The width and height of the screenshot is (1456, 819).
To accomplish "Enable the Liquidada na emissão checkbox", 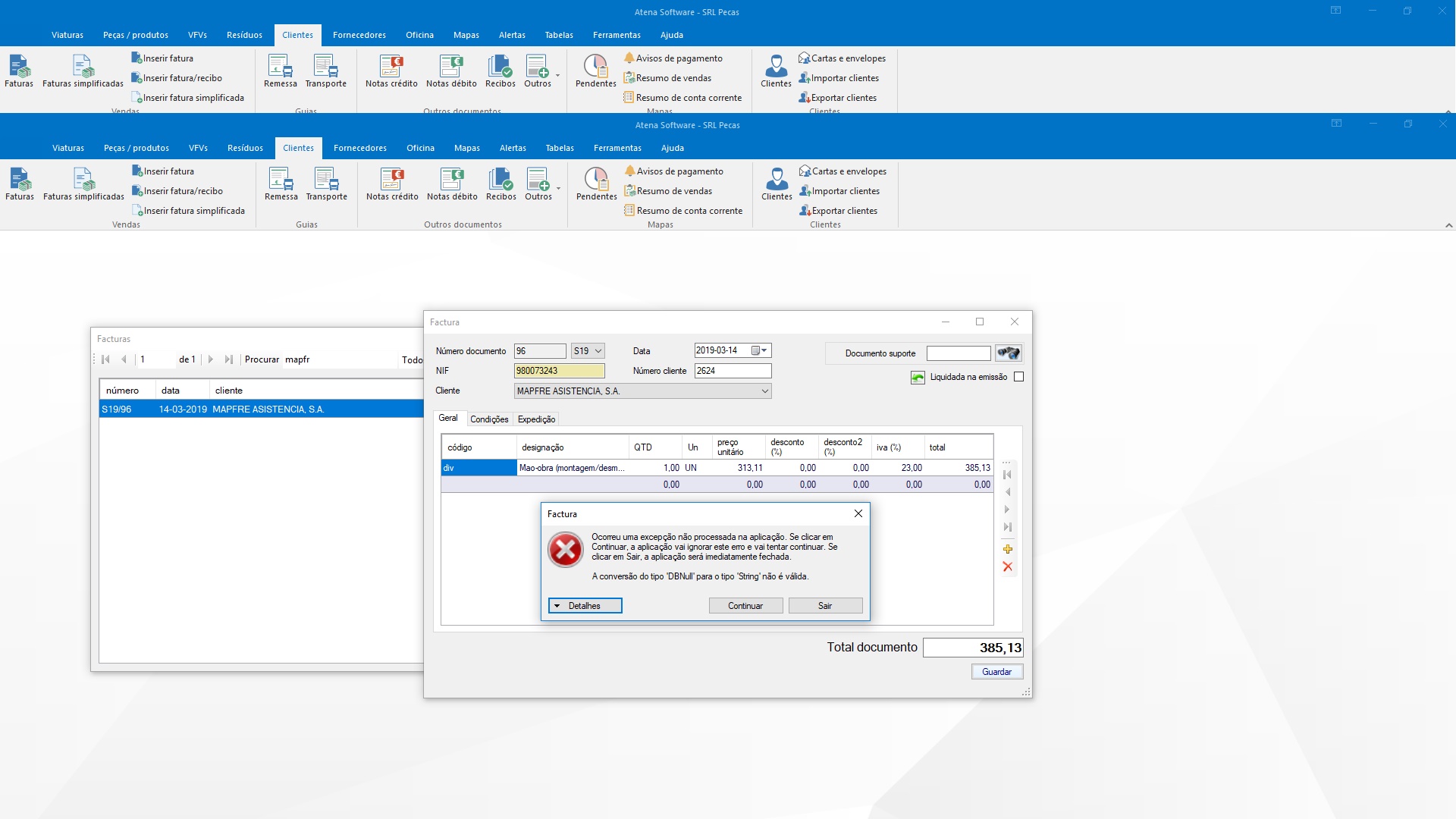I will pos(1018,377).
